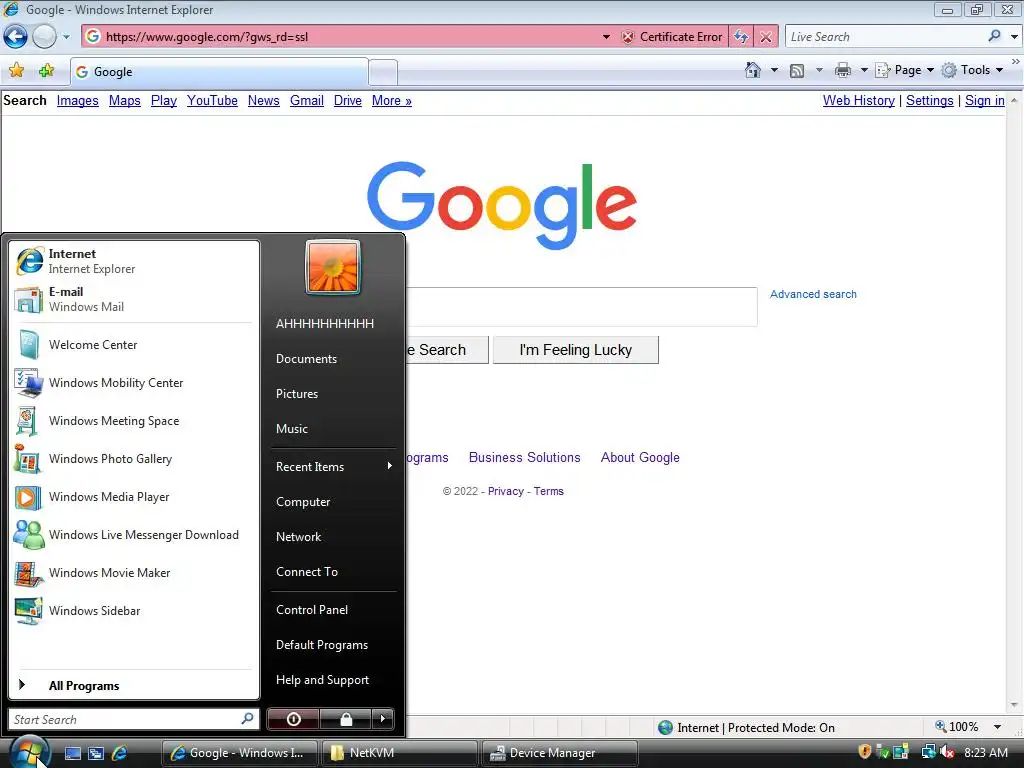The image size is (1024, 768).
Task: Open search provider options dropdown
Action: click(x=1014, y=37)
